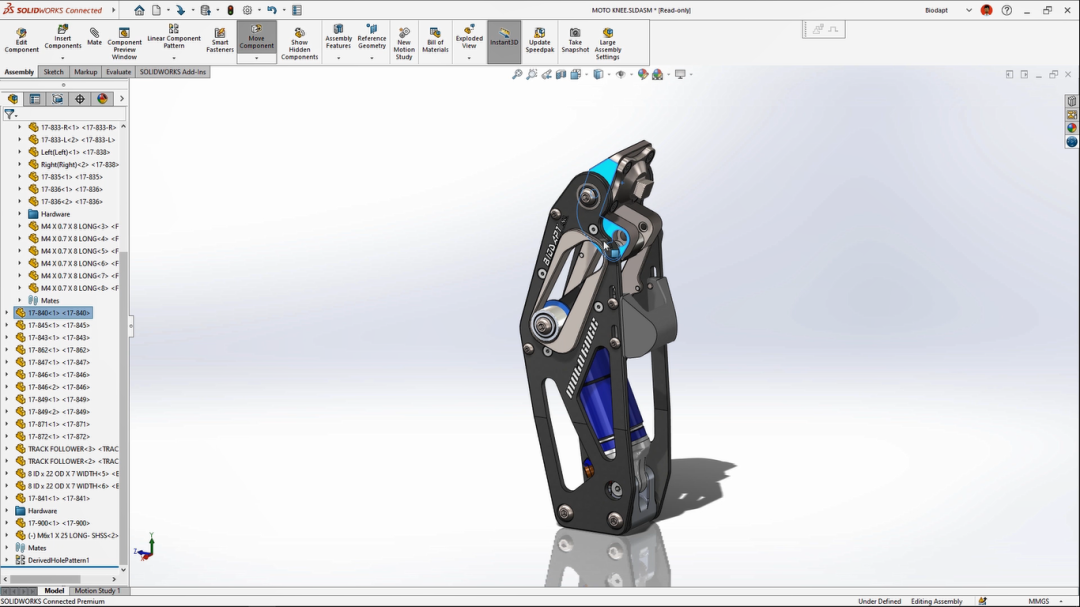The image size is (1080, 607).
Task: Open the Insert Components tool
Action: pos(63,37)
